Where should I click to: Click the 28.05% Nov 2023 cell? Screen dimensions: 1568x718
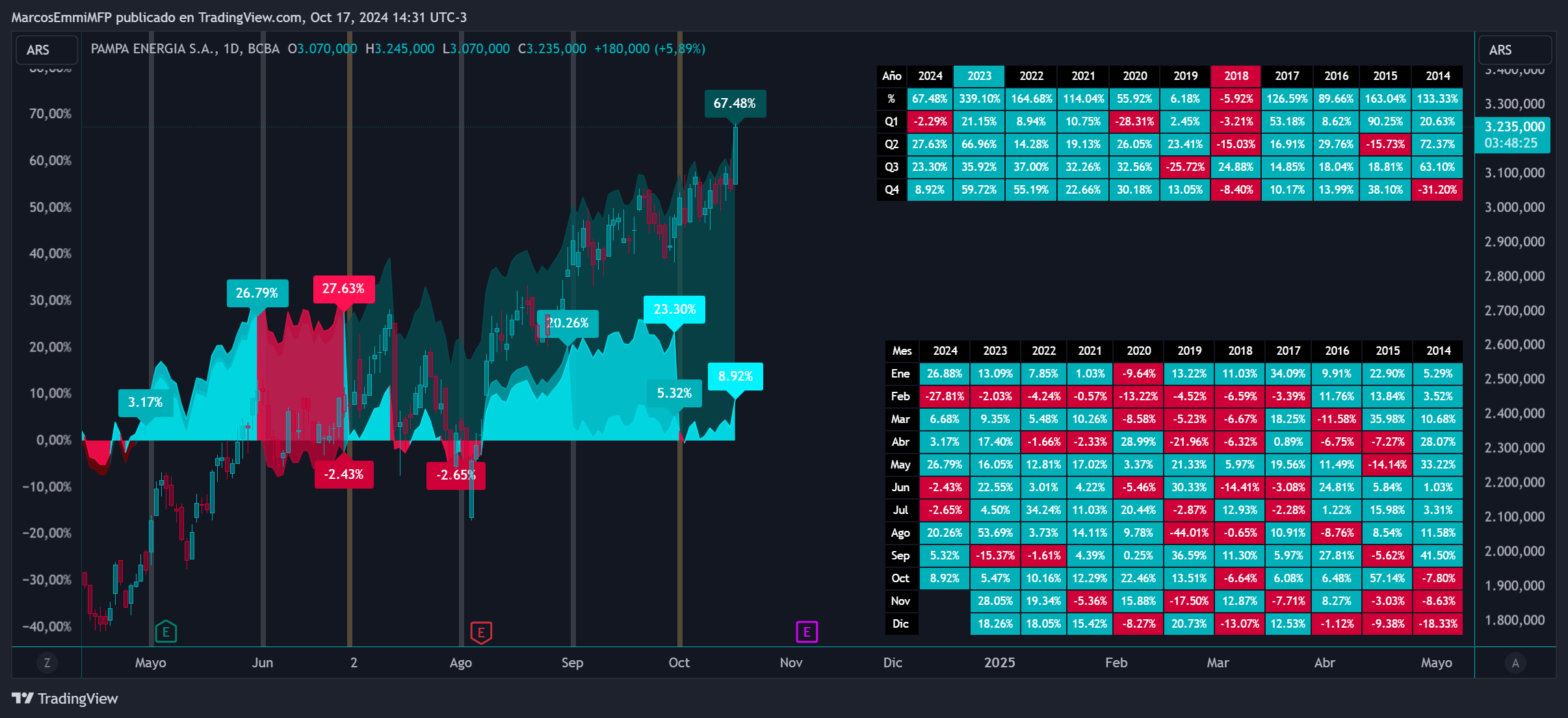click(x=995, y=601)
